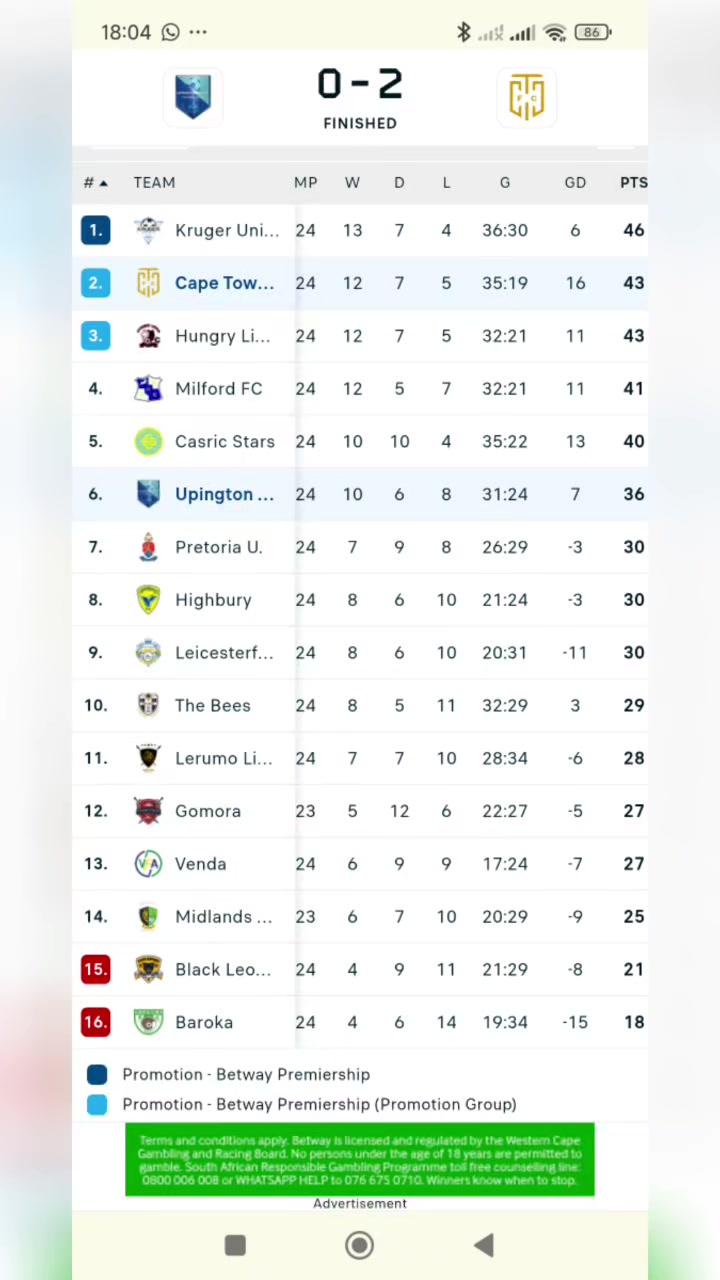Select the MP column header
720x1280 pixels.
[x=305, y=182]
